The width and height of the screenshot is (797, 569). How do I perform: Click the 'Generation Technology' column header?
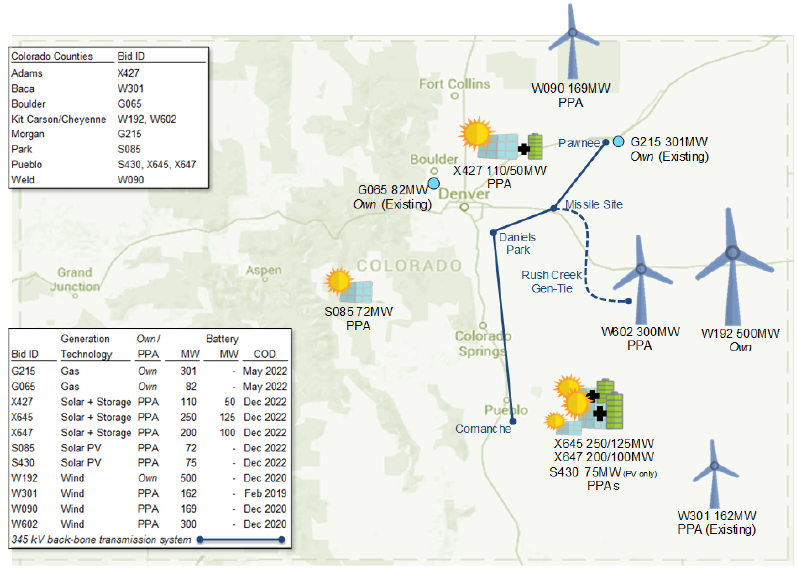pos(86,346)
